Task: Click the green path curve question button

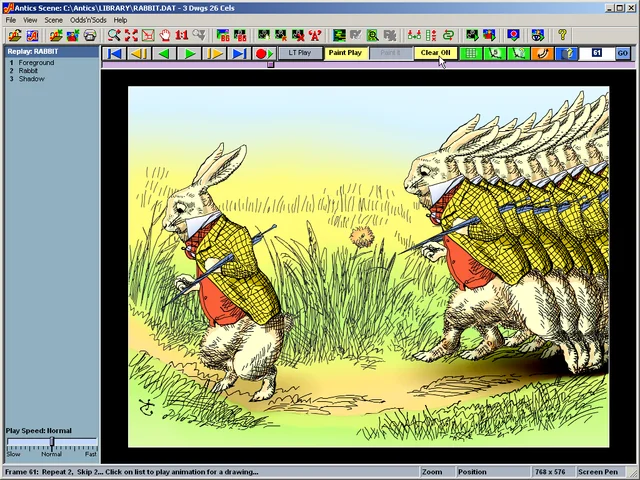Action: [518, 53]
